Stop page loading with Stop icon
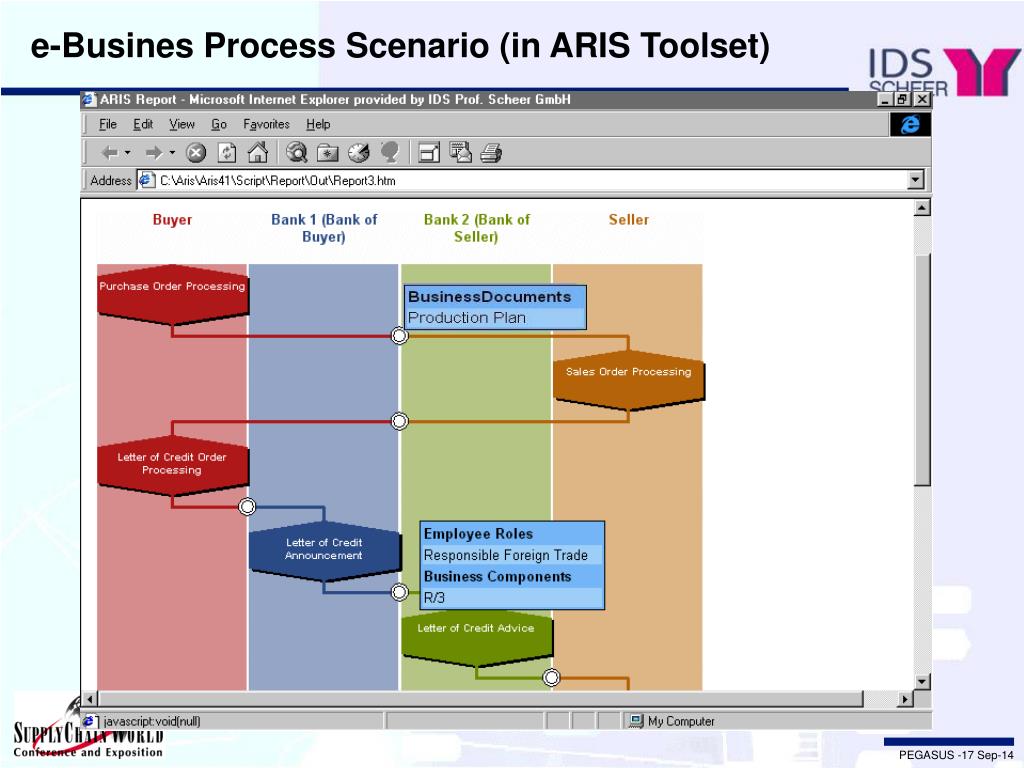1024x768 pixels. coord(196,153)
